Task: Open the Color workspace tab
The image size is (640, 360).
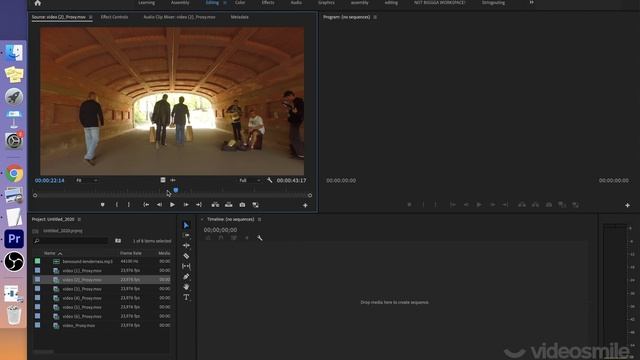Action: (240, 2)
